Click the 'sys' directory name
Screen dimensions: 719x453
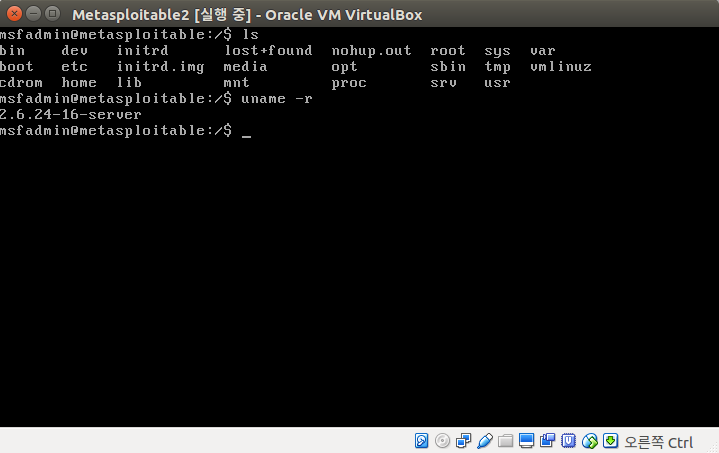[x=498, y=51]
